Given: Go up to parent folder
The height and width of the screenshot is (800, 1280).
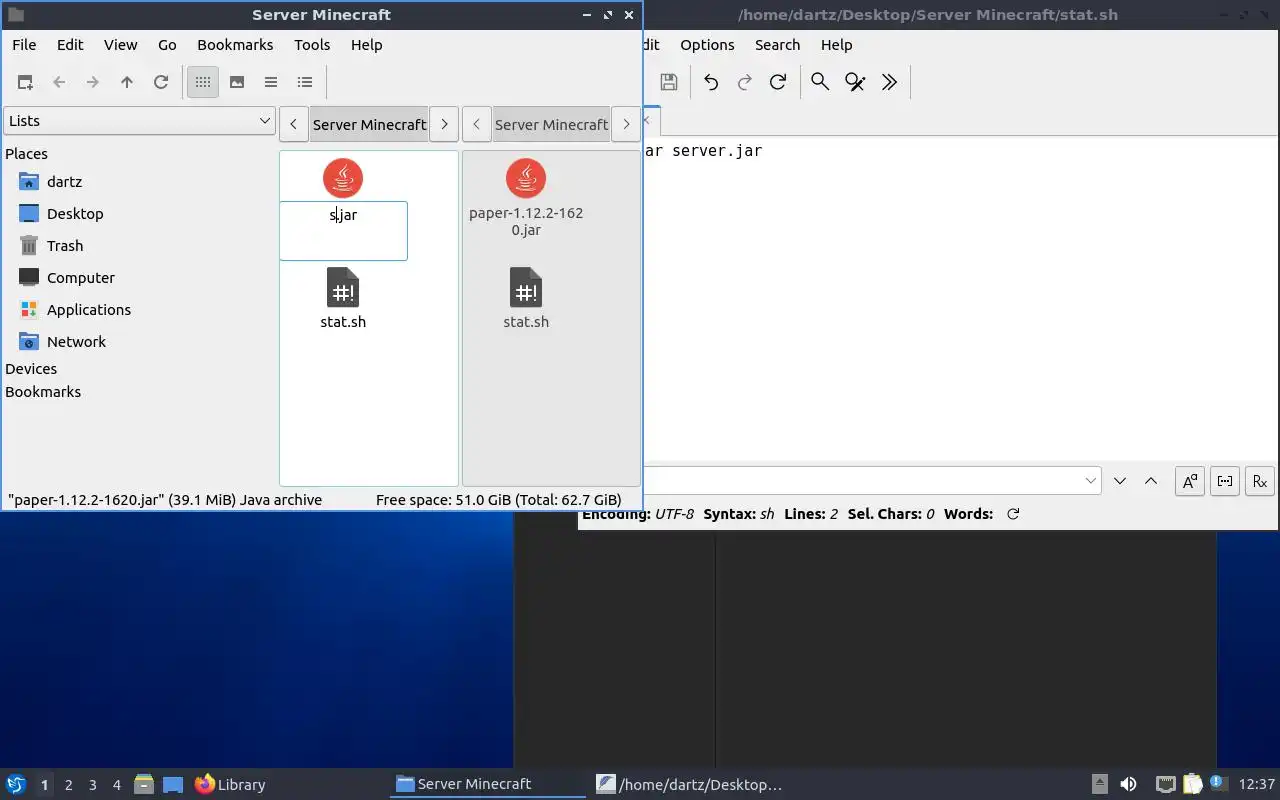Looking at the screenshot, I should [x=127, y=82].
